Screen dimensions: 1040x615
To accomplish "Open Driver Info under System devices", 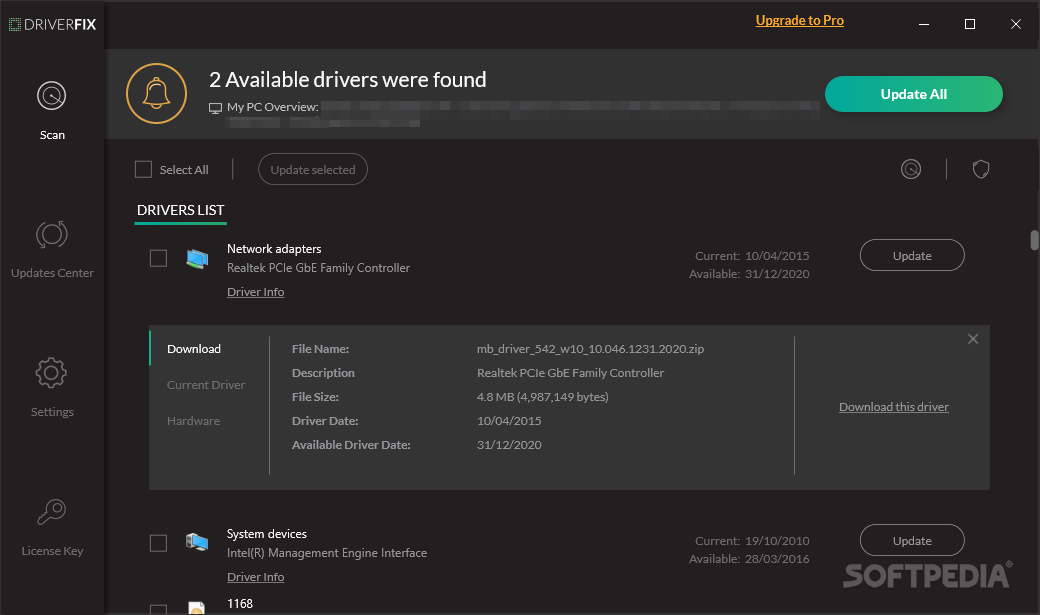I will pos(255,577).
